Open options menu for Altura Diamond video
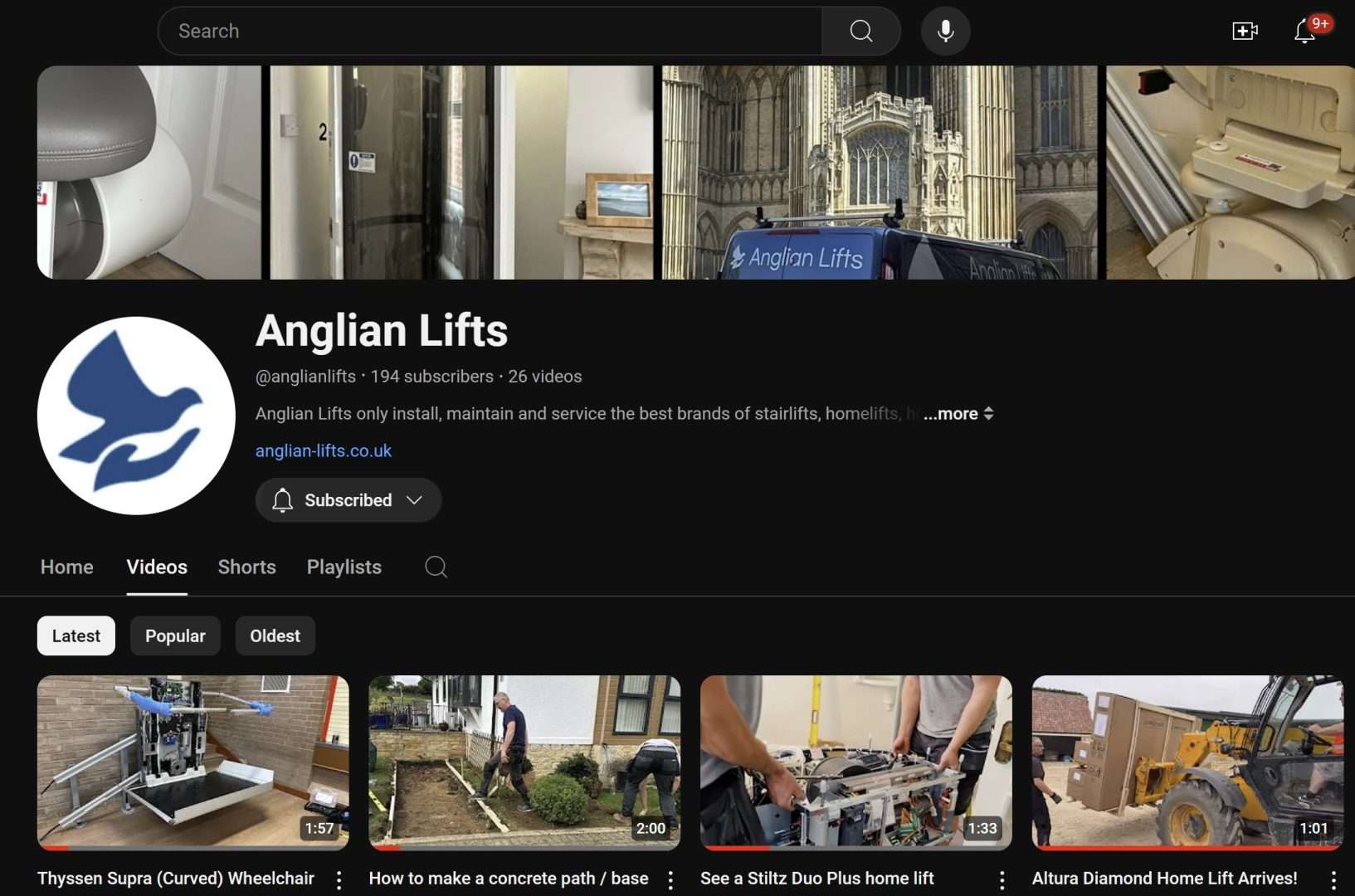Viewport: 1355px width, 896px height. tap(1333, 880)
